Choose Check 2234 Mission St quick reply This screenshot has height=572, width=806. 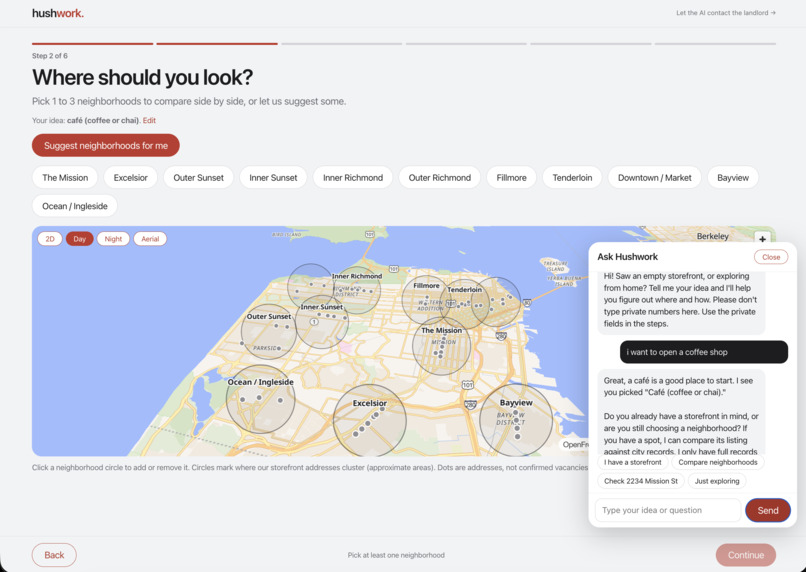coord(640,481)
